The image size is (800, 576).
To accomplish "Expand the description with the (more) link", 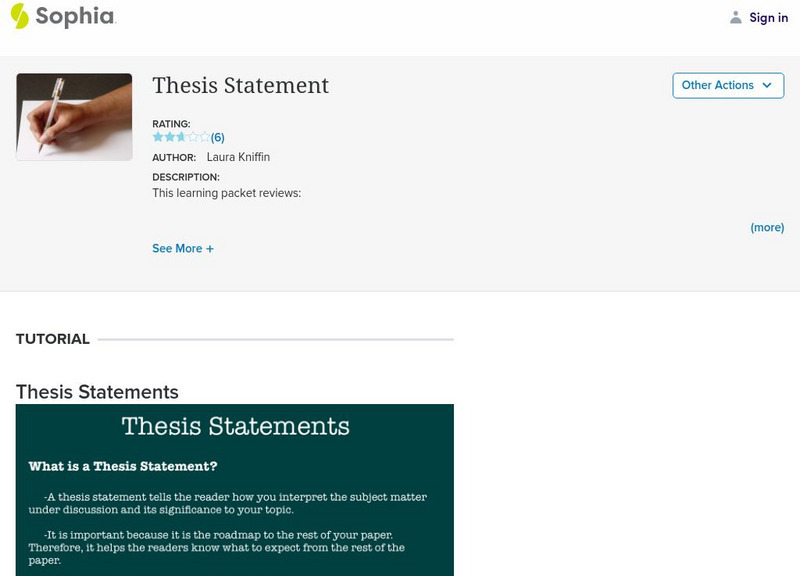I will coord(767,228).
